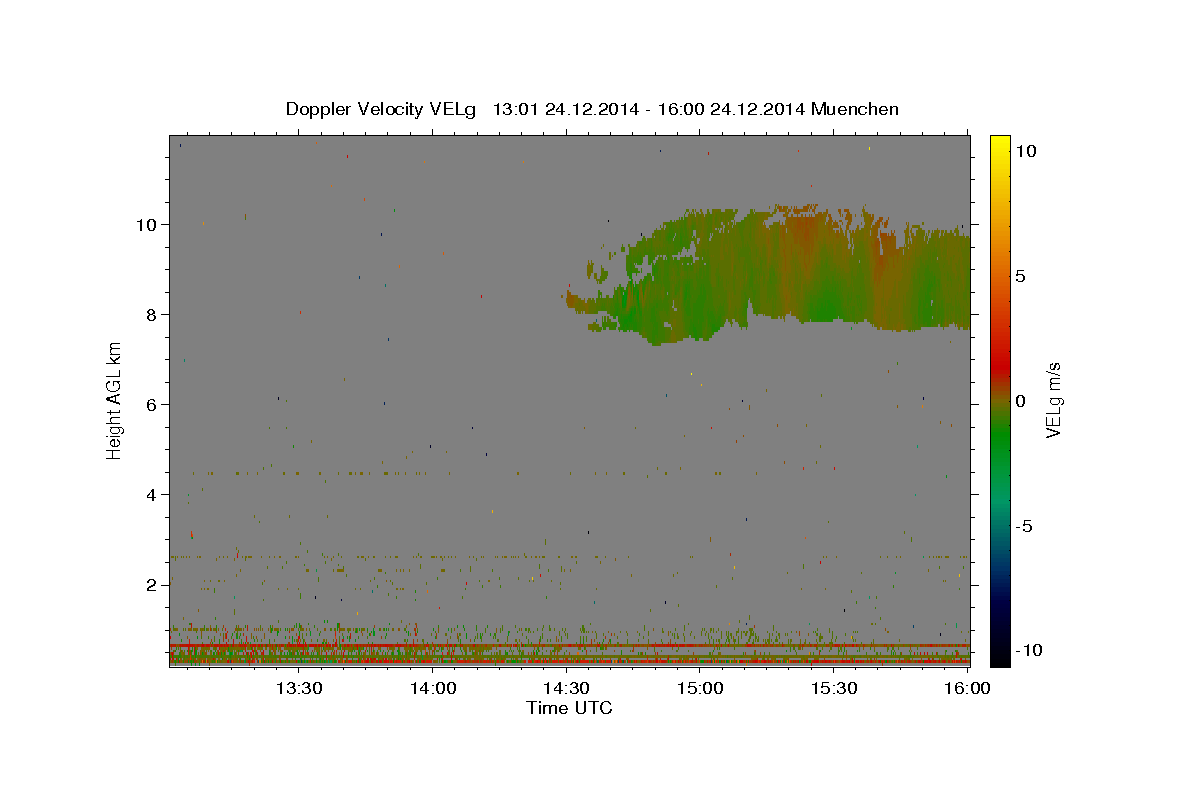The height and width of the screenshot is (800, 1200).
Task: Click the 13:30 time tick label
Action: click(299, 688)
